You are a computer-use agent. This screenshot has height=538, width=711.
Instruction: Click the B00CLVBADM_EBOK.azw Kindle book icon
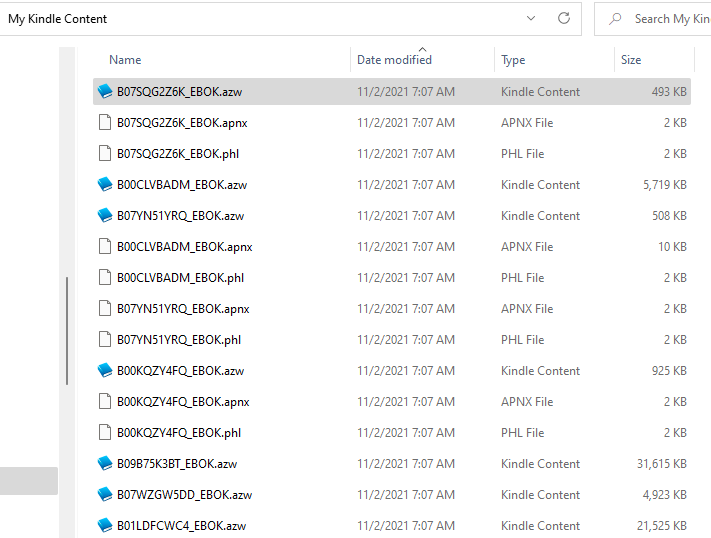105,185
